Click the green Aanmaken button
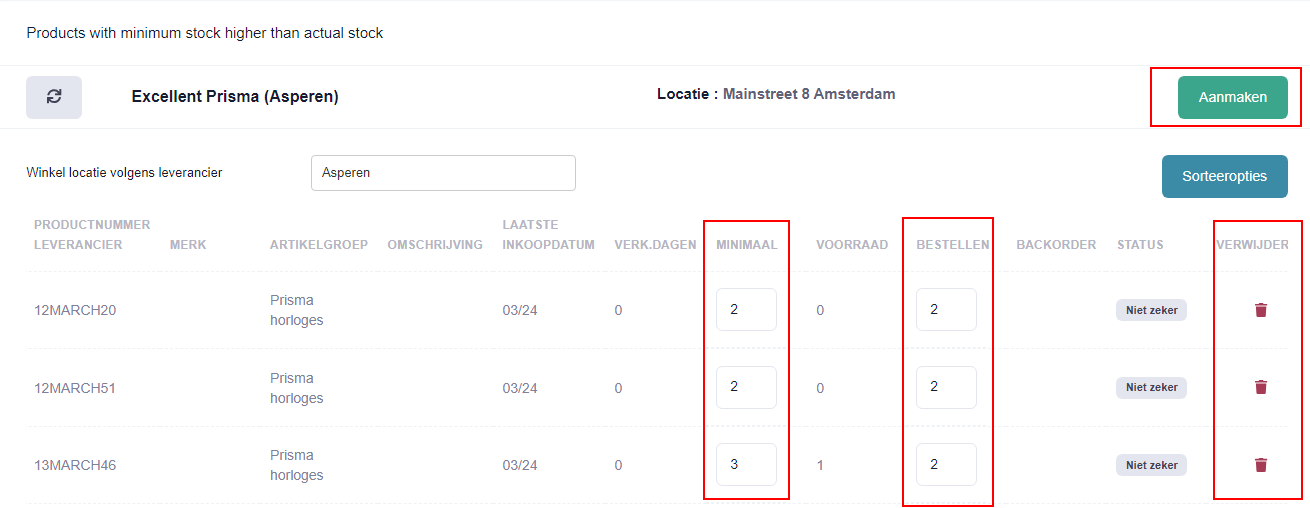The height and width of the screenshot is (508, 1310). click(x=1232, y=97)
